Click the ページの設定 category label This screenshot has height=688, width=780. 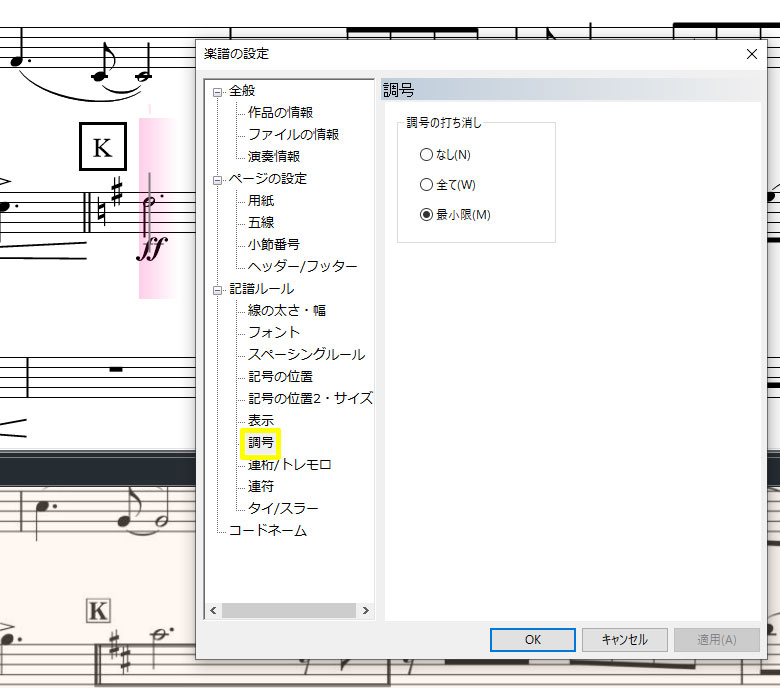[x=268, y=179]
